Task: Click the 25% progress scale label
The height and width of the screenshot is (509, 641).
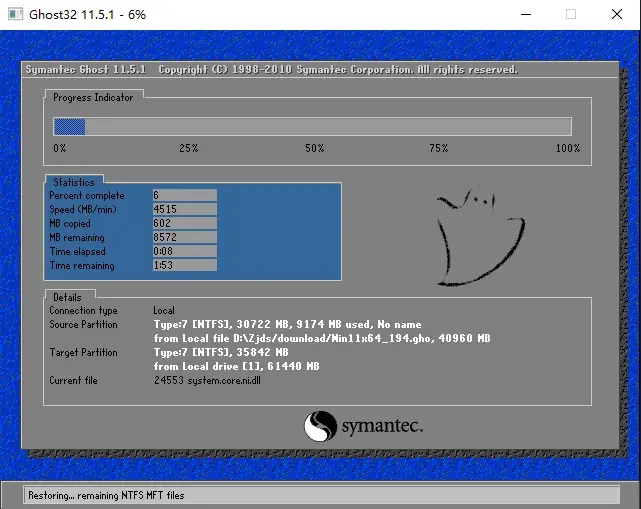Action: [188, 148]
